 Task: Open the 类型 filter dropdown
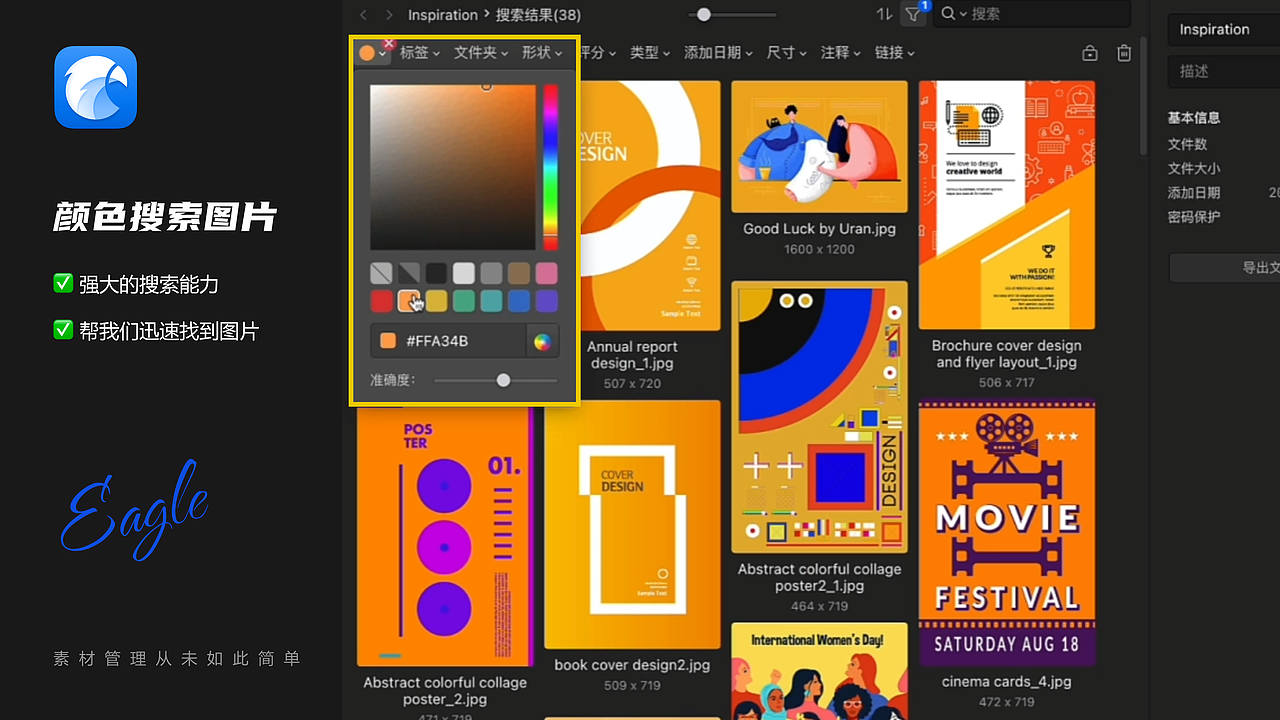[x=650, y=53]
